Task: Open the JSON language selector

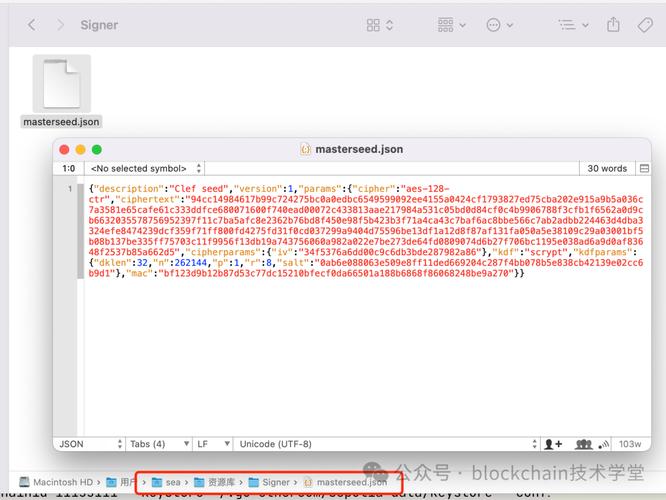Action: [90, 444]
